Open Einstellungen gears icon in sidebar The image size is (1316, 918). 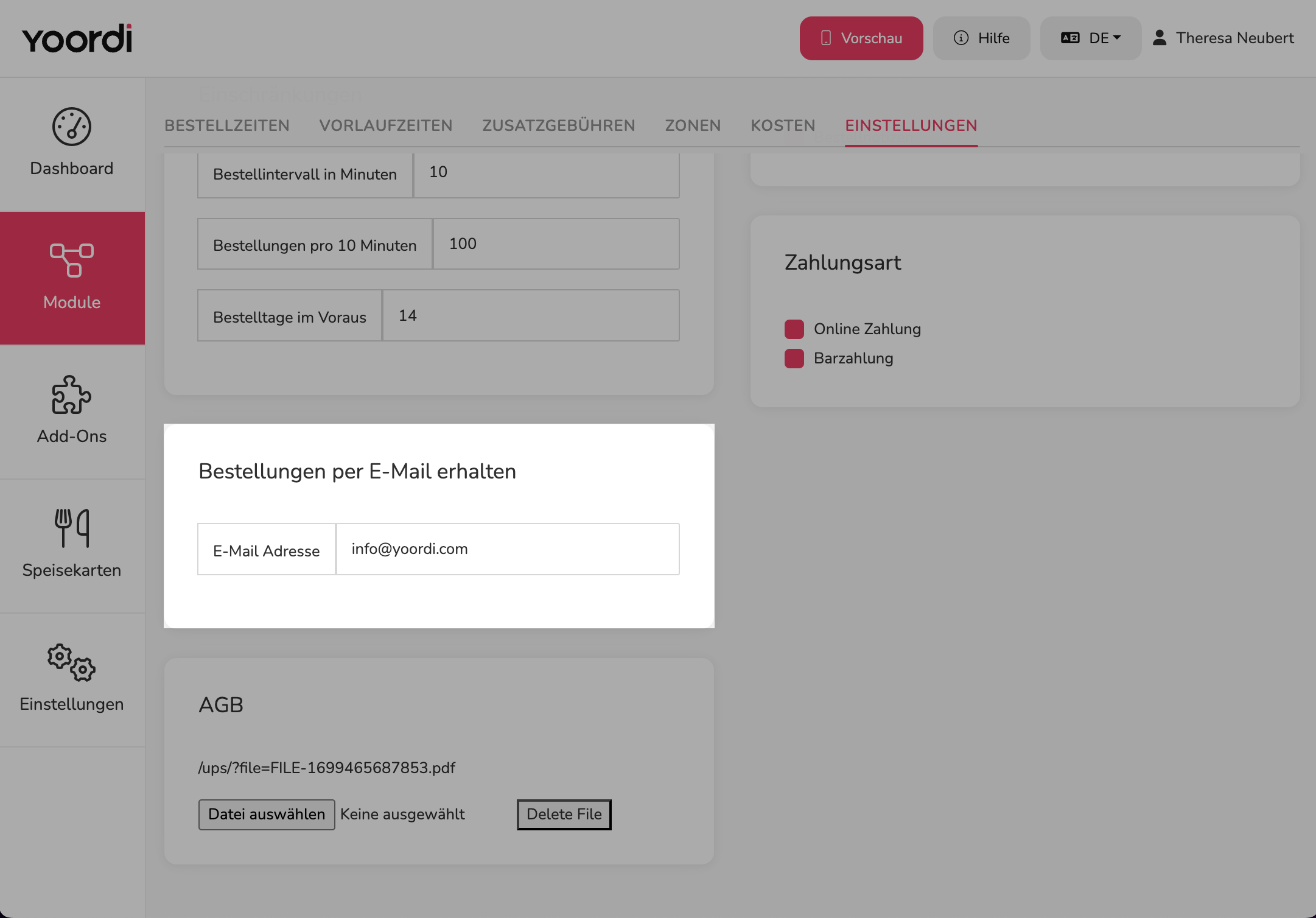(x=72, y=662)
